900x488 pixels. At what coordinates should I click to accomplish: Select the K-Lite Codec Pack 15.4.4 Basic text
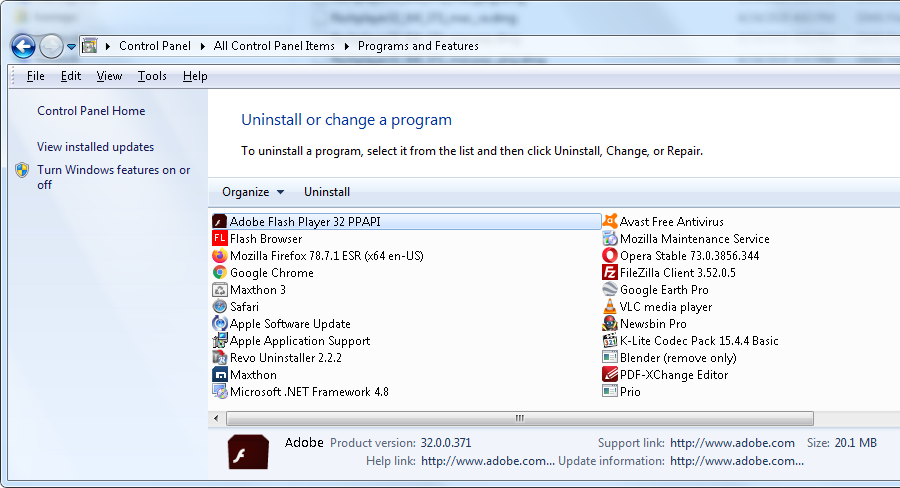point(699,340)
